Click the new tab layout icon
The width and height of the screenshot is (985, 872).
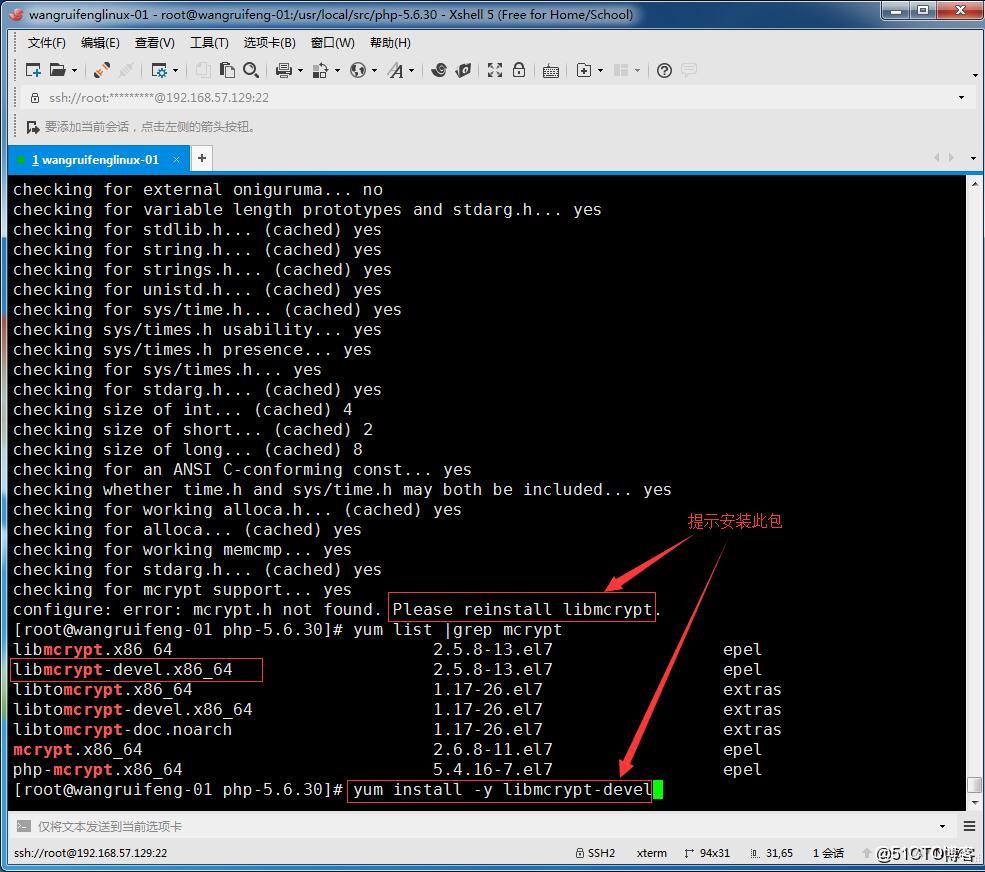click(584, 70)
